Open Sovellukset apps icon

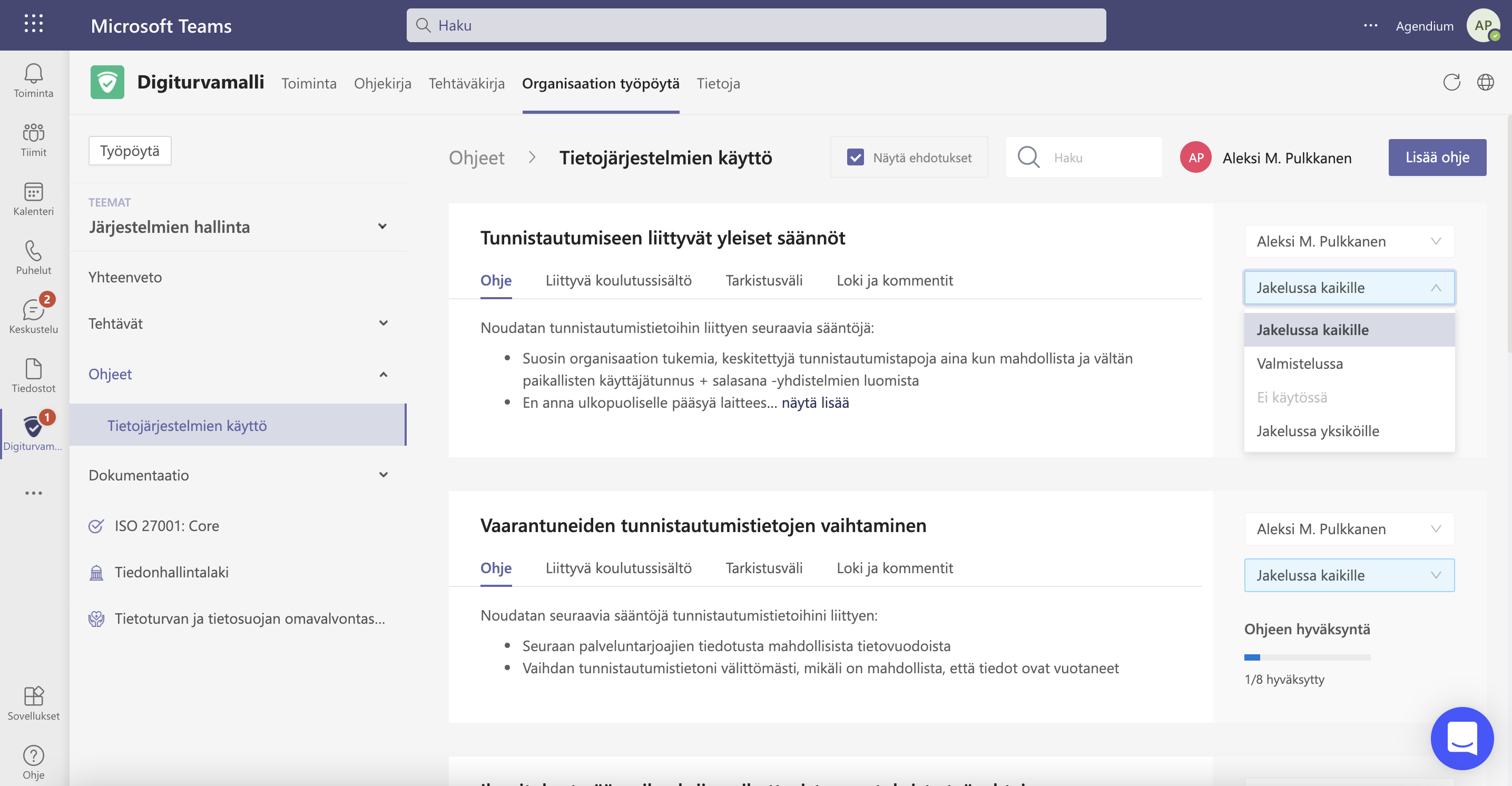(x=34, y=703)
